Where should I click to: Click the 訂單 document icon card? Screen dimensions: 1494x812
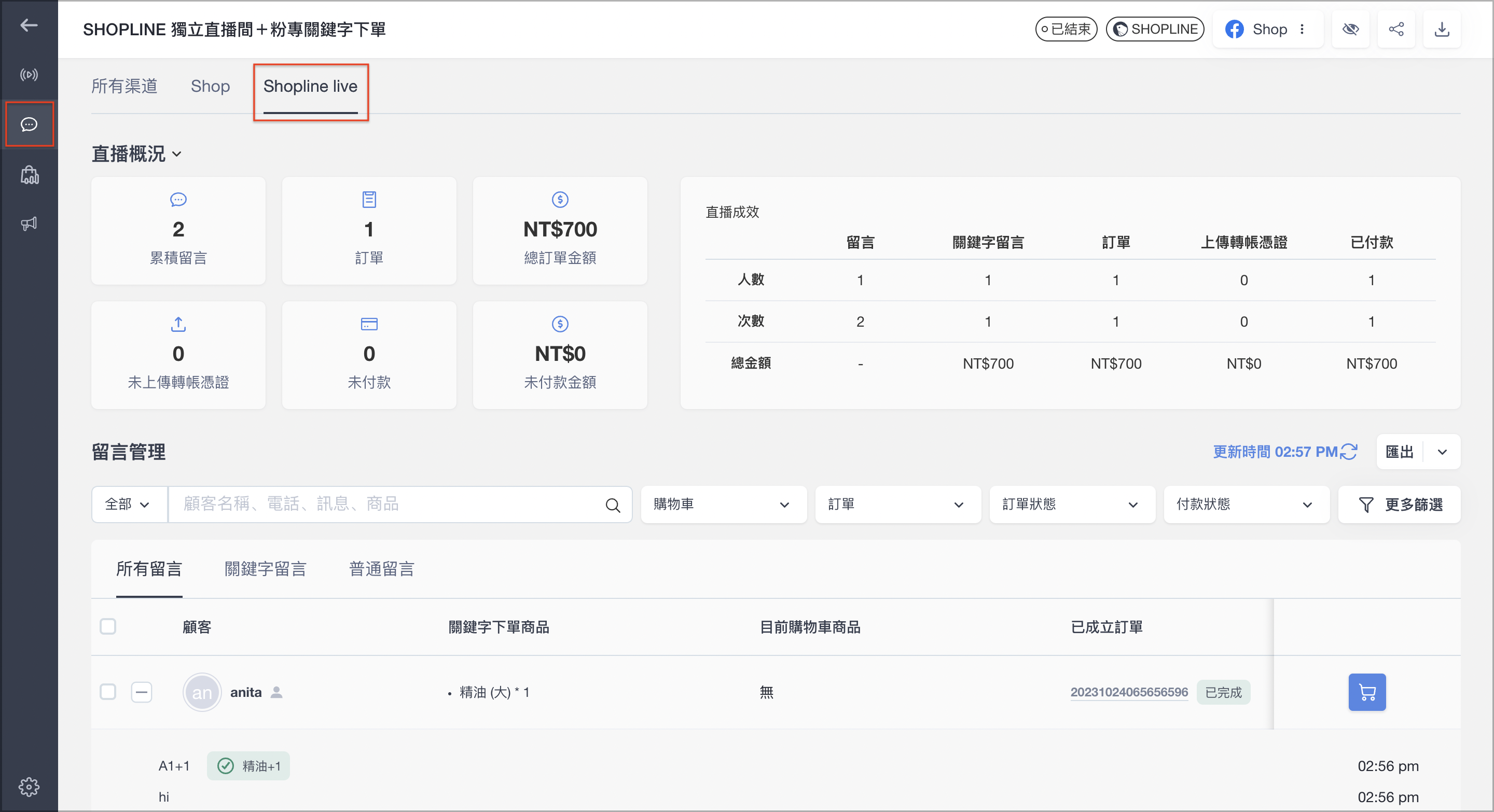click(x=369, y=200)
